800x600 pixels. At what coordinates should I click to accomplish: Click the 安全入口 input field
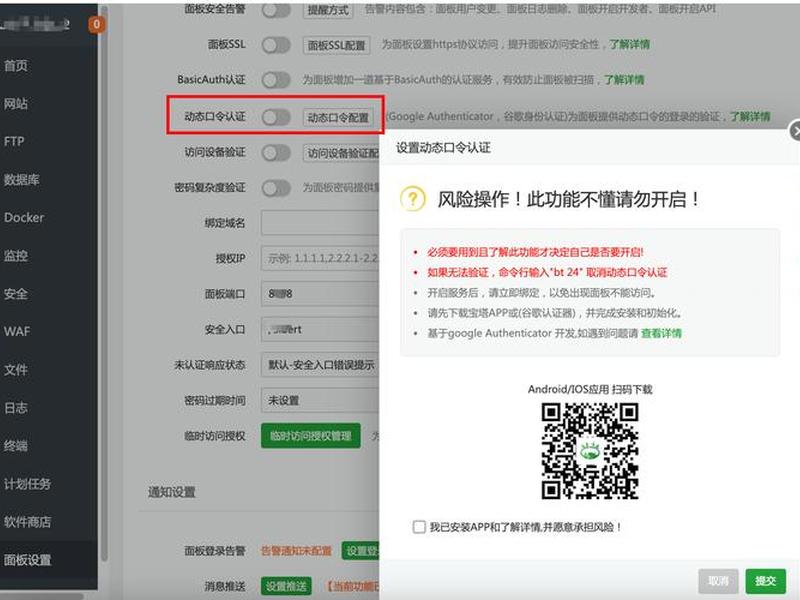[320, 330]
